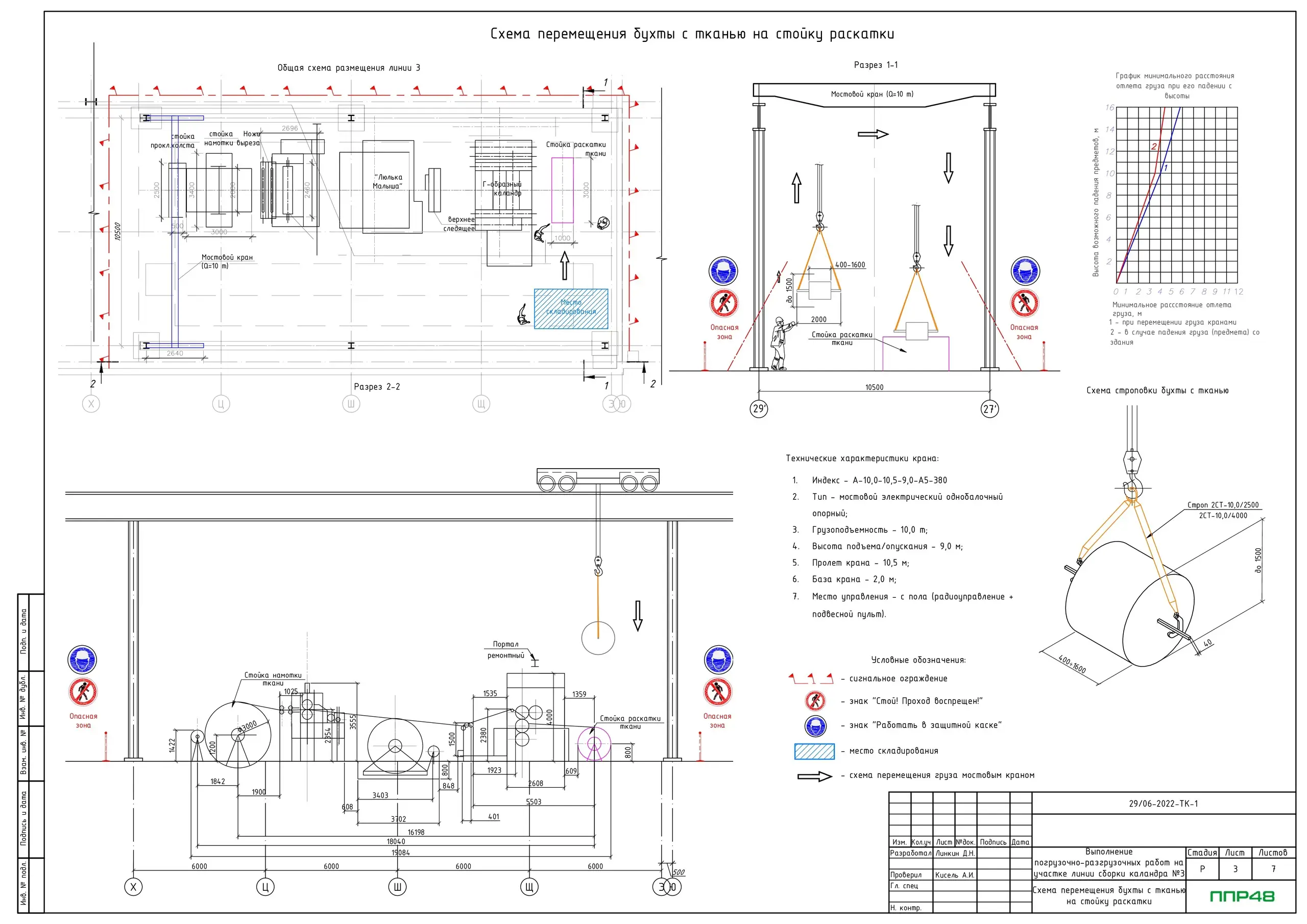Click the main title Схема перемещения бухты

692,34
